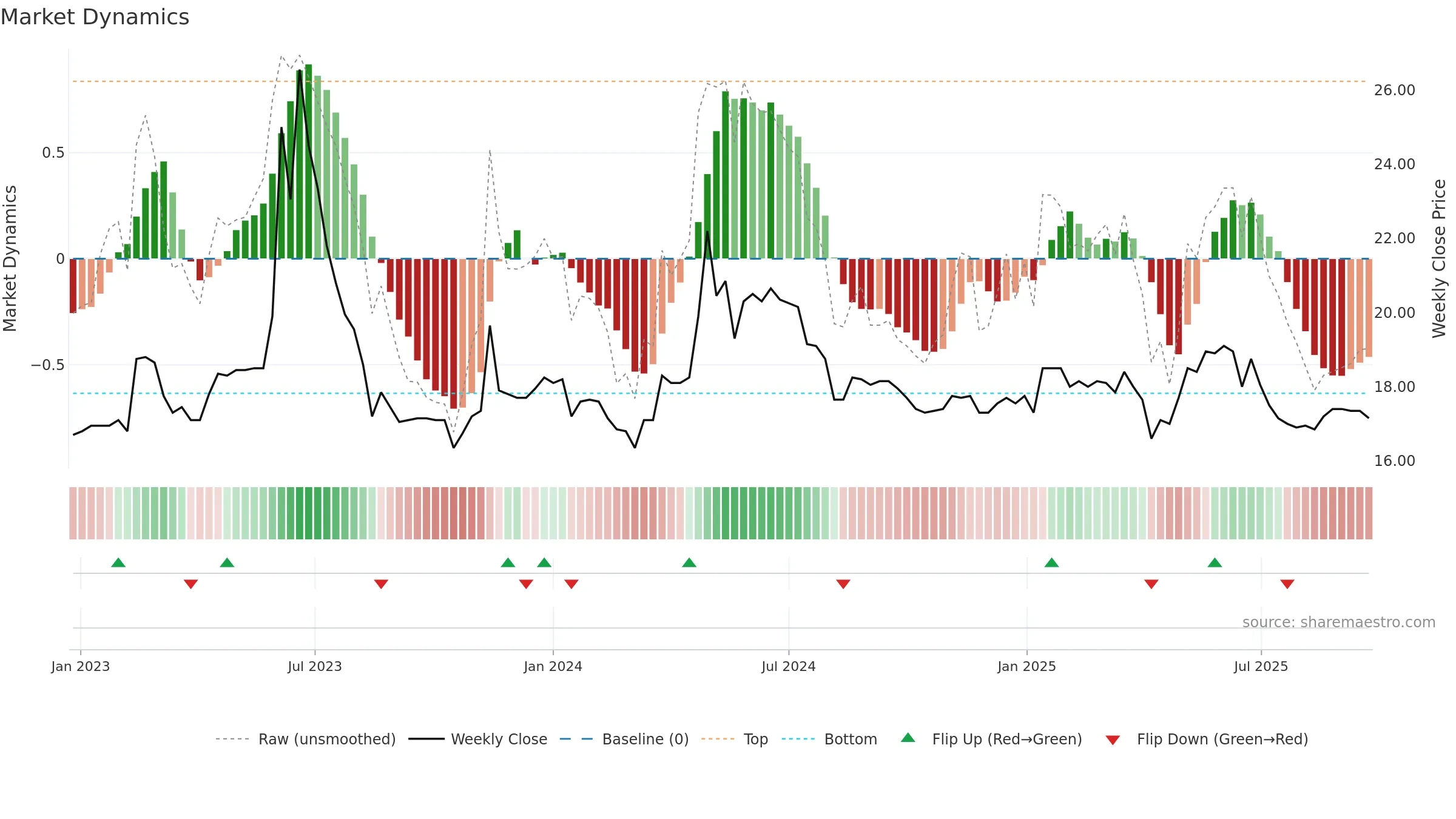Select the flip-down marker after Jul 2024
The width and height of the screenshot is (1456, 819).
(x=843, y=584)
